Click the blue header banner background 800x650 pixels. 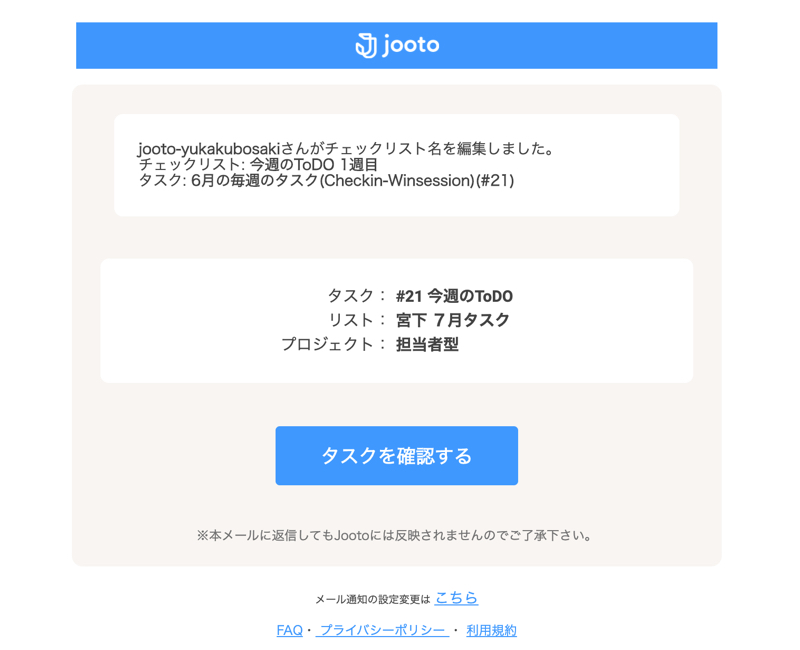(204, 45)
